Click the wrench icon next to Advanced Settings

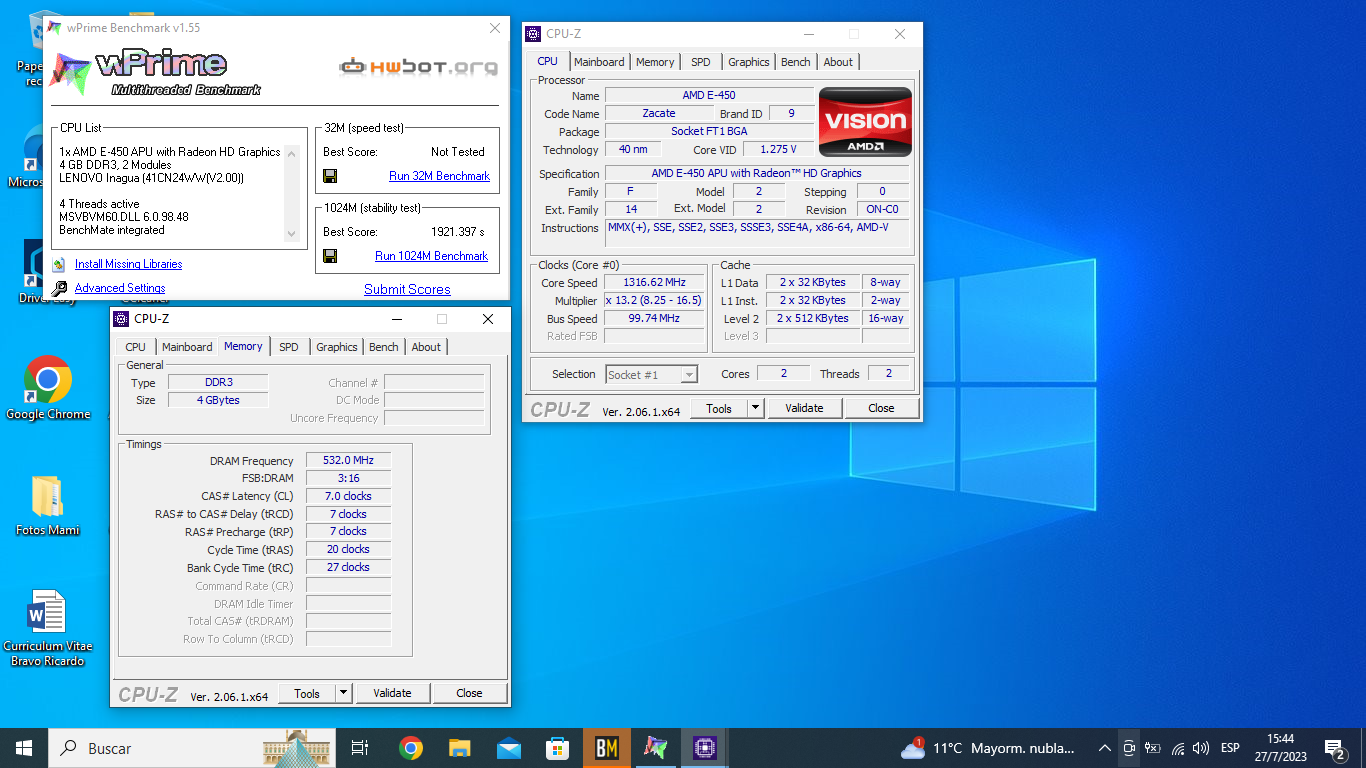click(x=59, y=288)
